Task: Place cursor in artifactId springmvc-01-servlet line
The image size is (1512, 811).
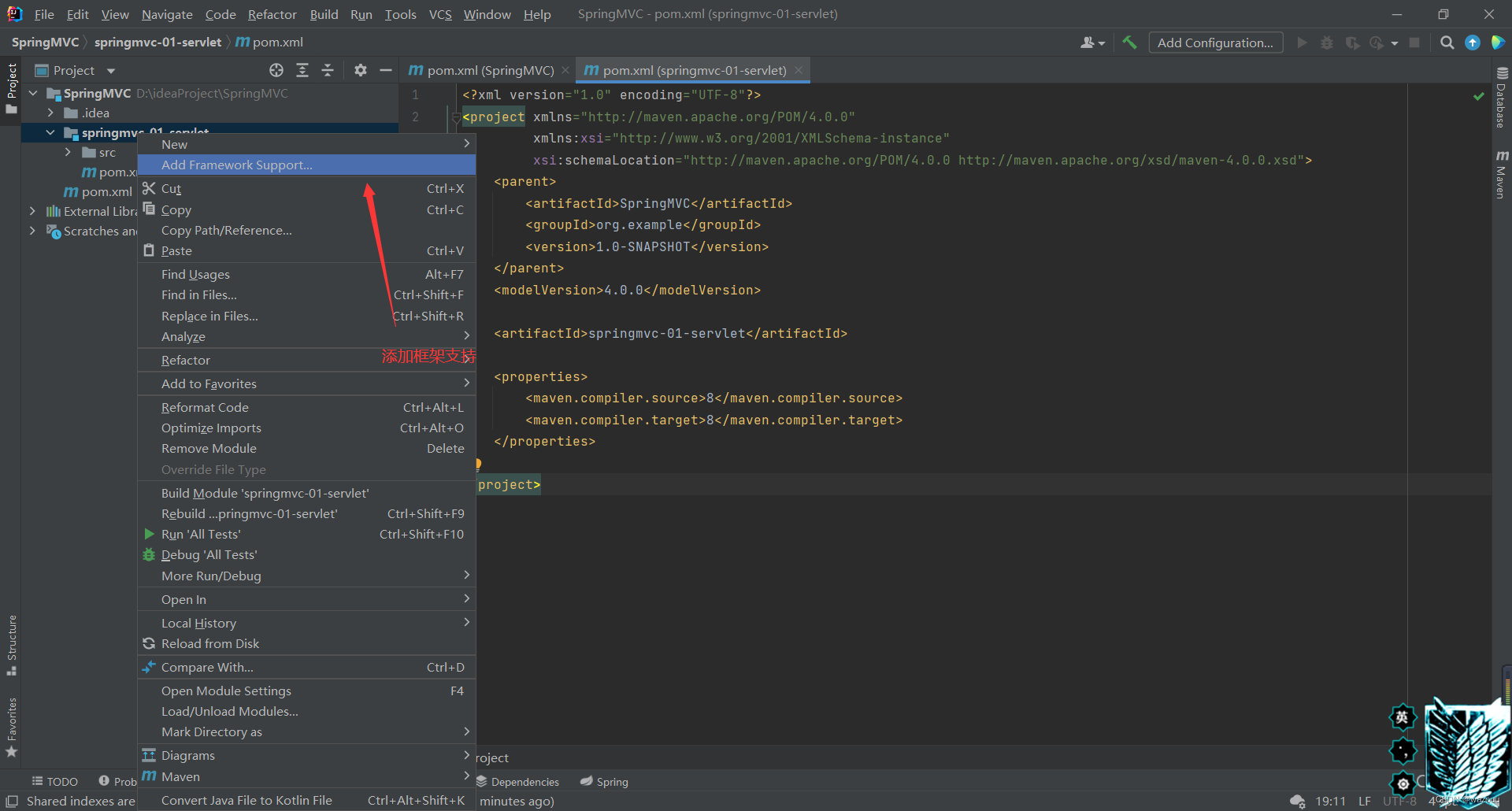Action: (x=670, y=334)
